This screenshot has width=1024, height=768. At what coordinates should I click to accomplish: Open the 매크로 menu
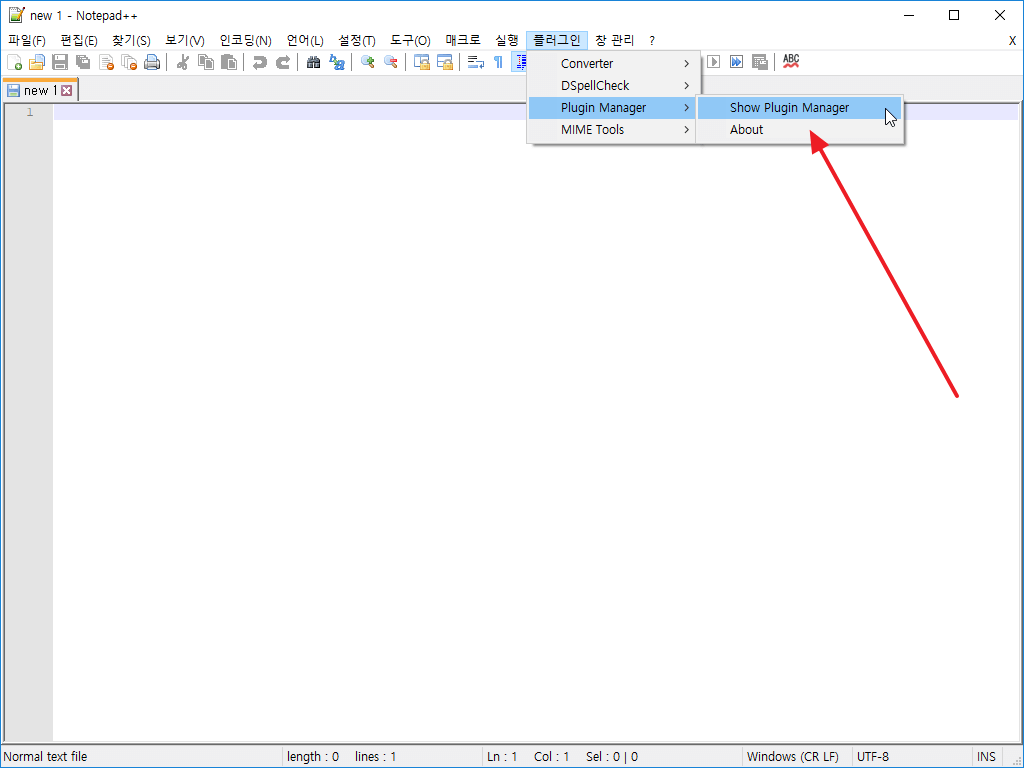463,40
